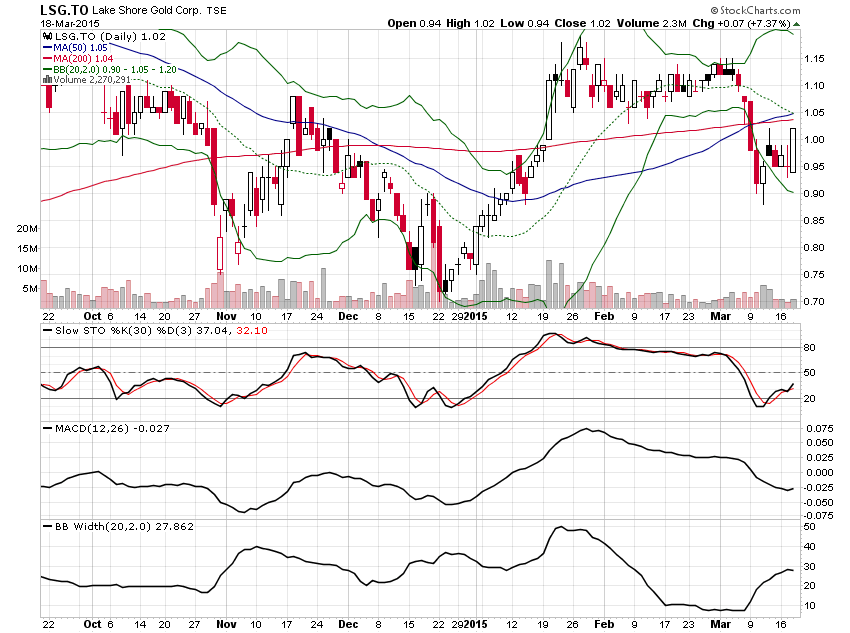Click the 20M volume axis label
This screenshot has height=633, width=850.
27,229
